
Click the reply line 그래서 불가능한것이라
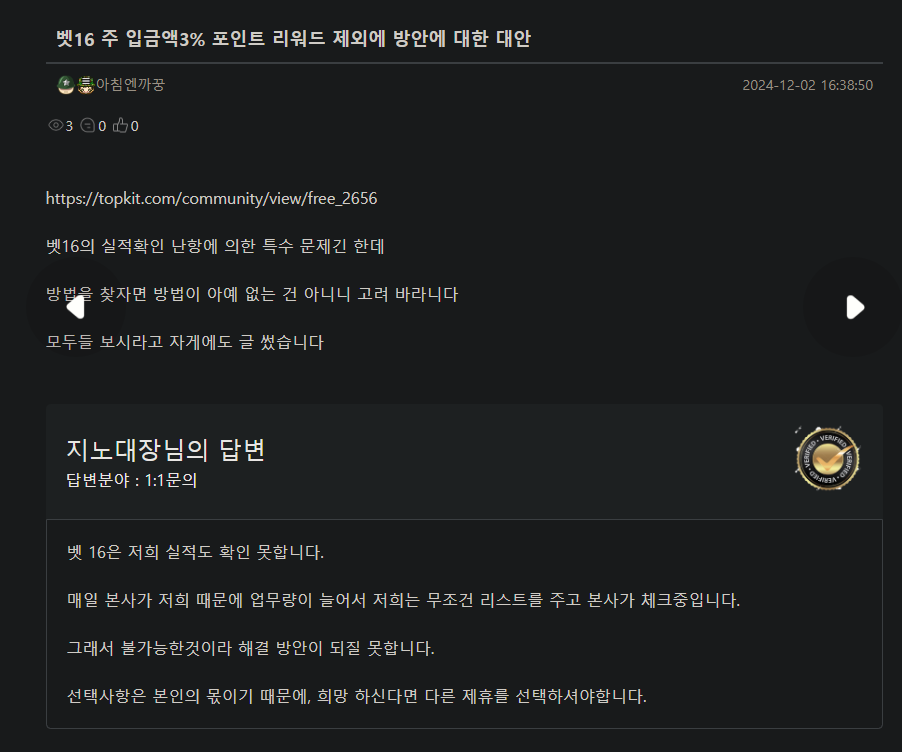pos(251,648)
